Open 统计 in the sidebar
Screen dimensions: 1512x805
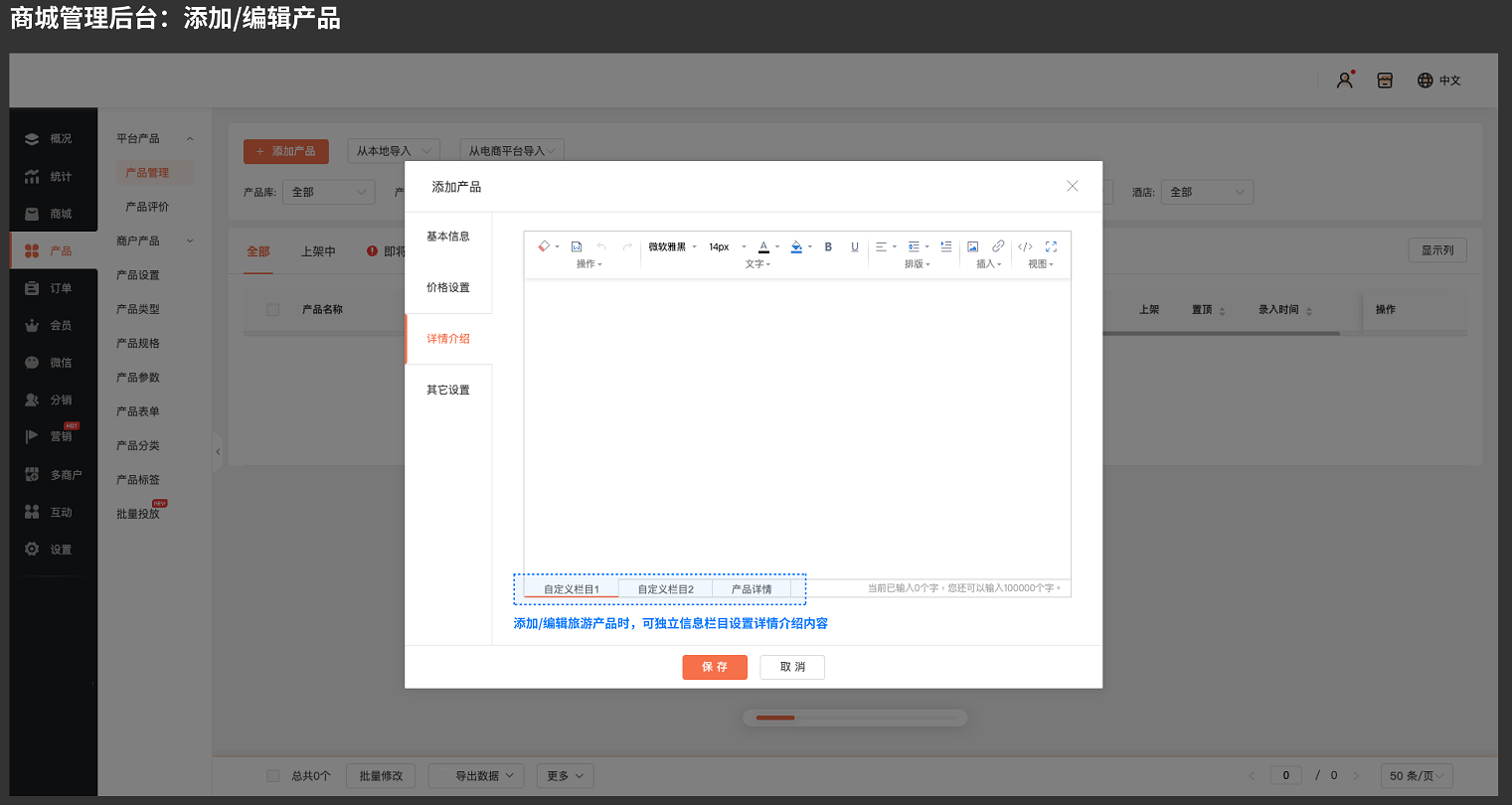(54, 177)
